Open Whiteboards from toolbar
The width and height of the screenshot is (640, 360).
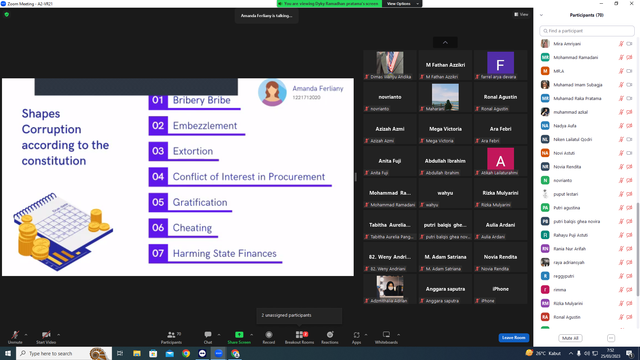coord(386,336)
